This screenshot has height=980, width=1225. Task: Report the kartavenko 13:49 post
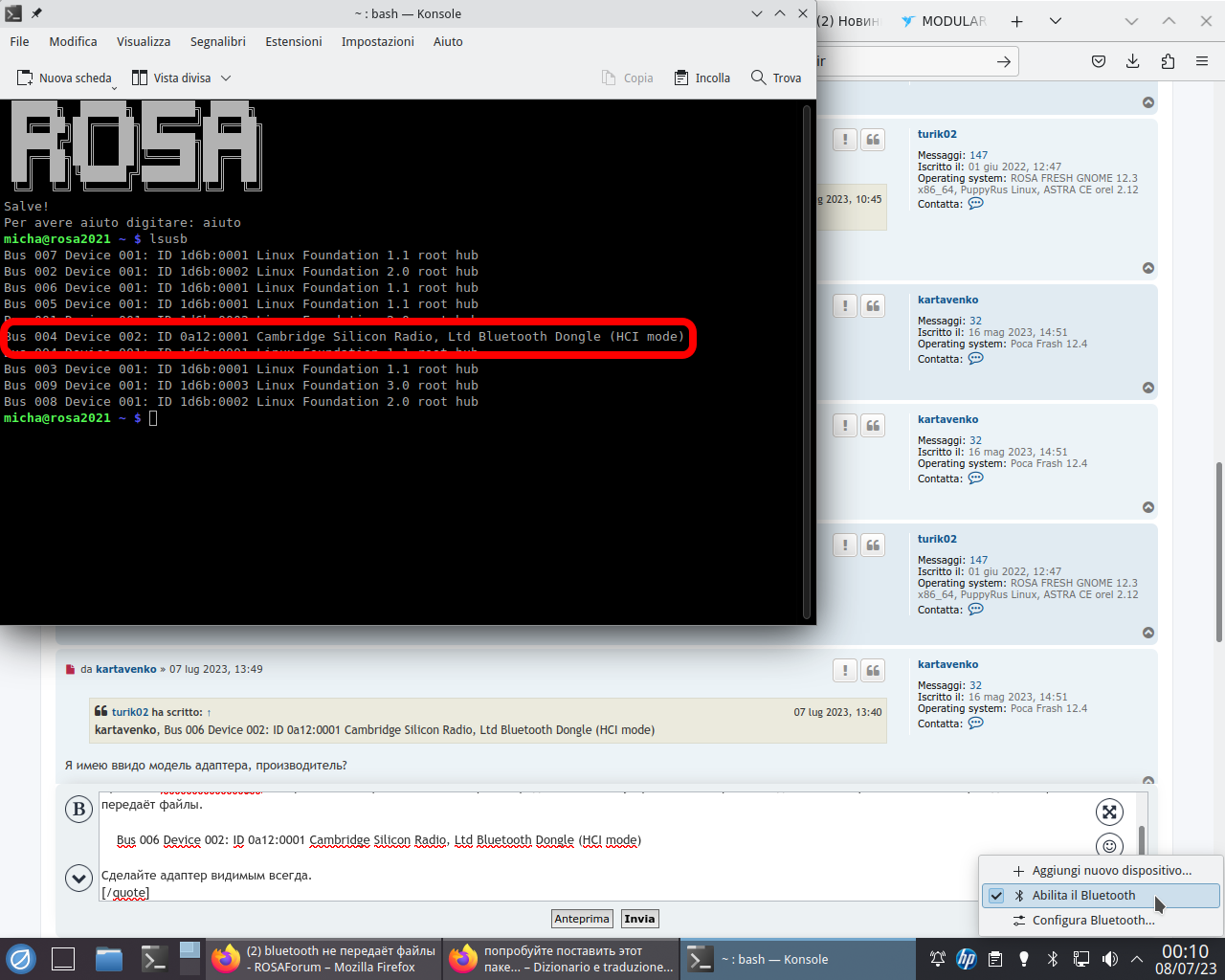pyautogui.click(x=844, y=671)
